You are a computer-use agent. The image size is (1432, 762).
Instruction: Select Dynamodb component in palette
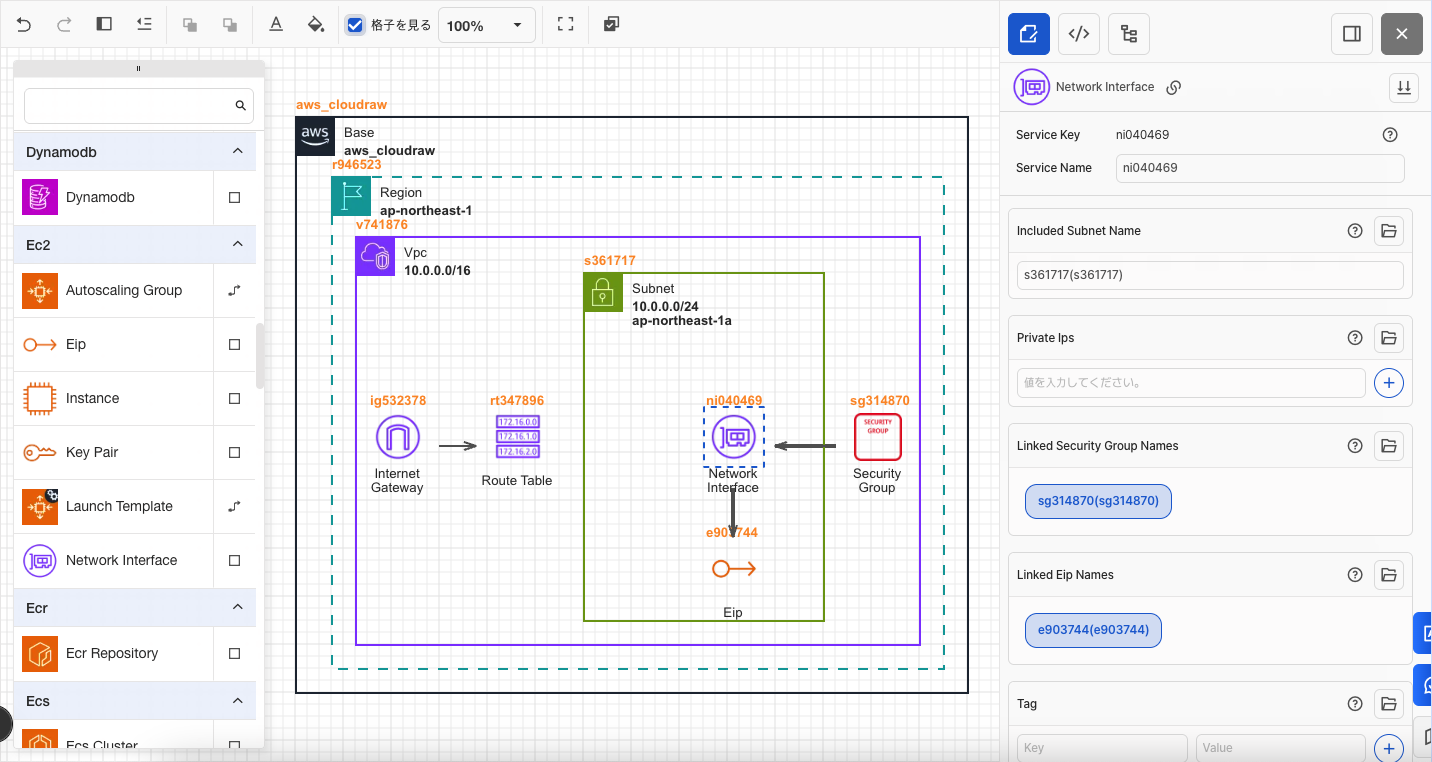[114, 198]
